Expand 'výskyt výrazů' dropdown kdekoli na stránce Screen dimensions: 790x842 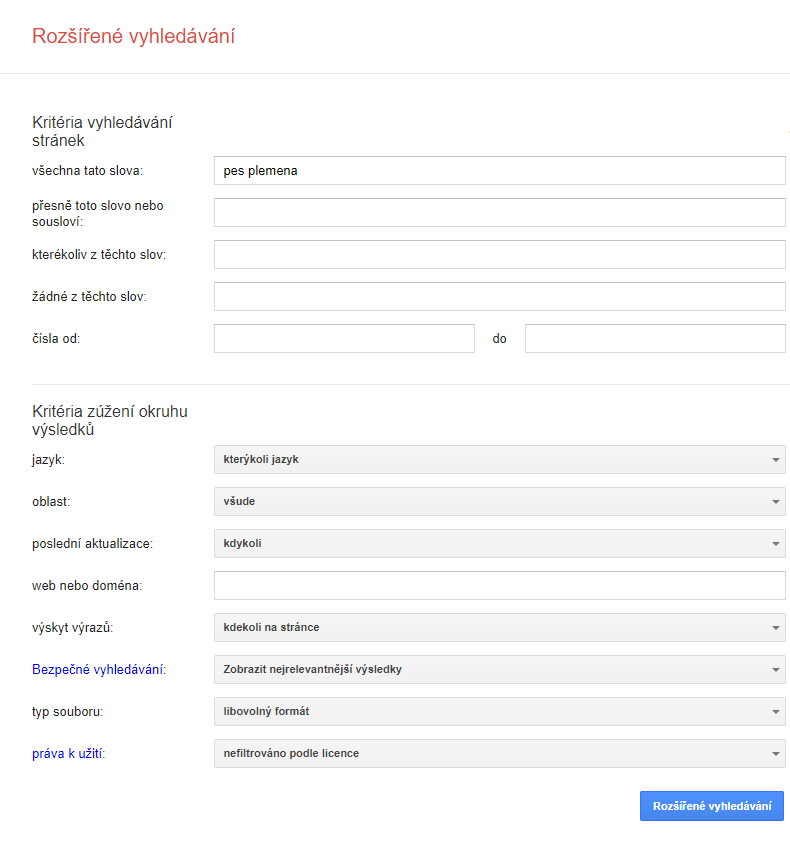[499, 627]
